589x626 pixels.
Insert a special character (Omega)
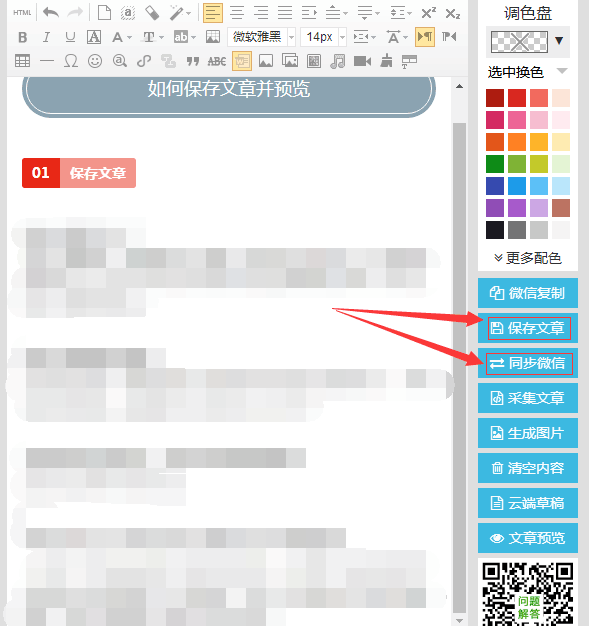pyautogui.click(x=71, y=61)
